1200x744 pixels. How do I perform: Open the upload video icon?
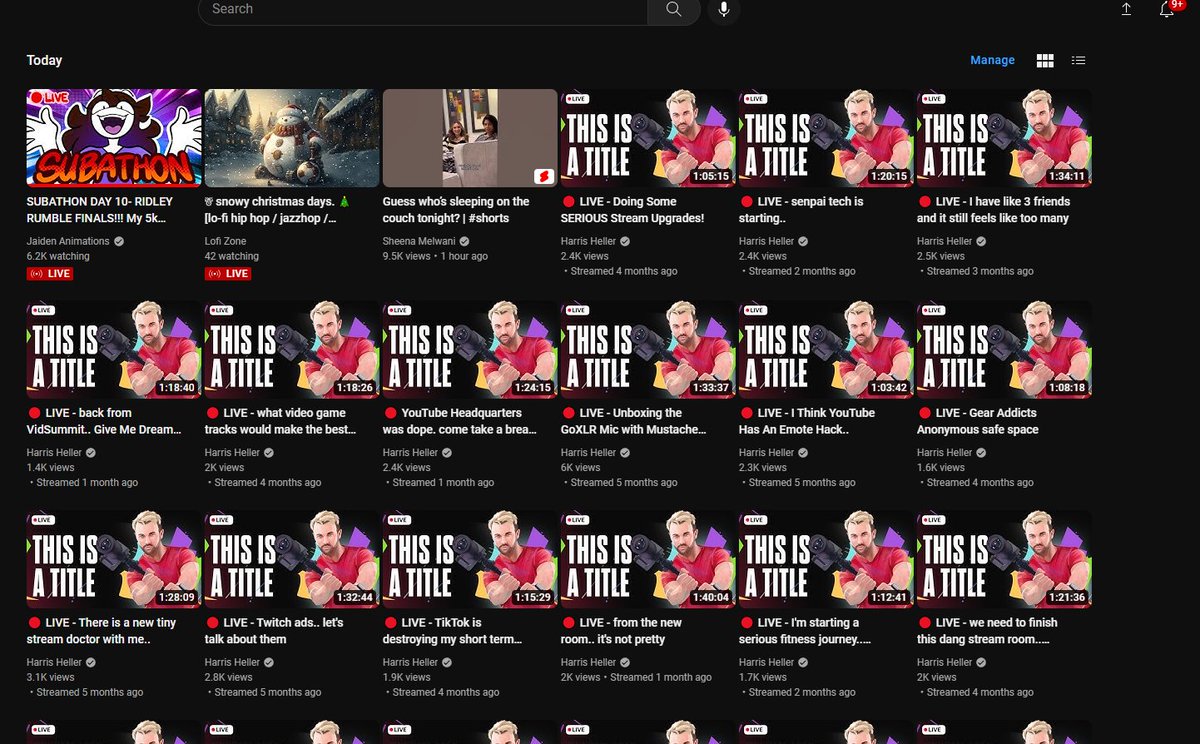1126,9
